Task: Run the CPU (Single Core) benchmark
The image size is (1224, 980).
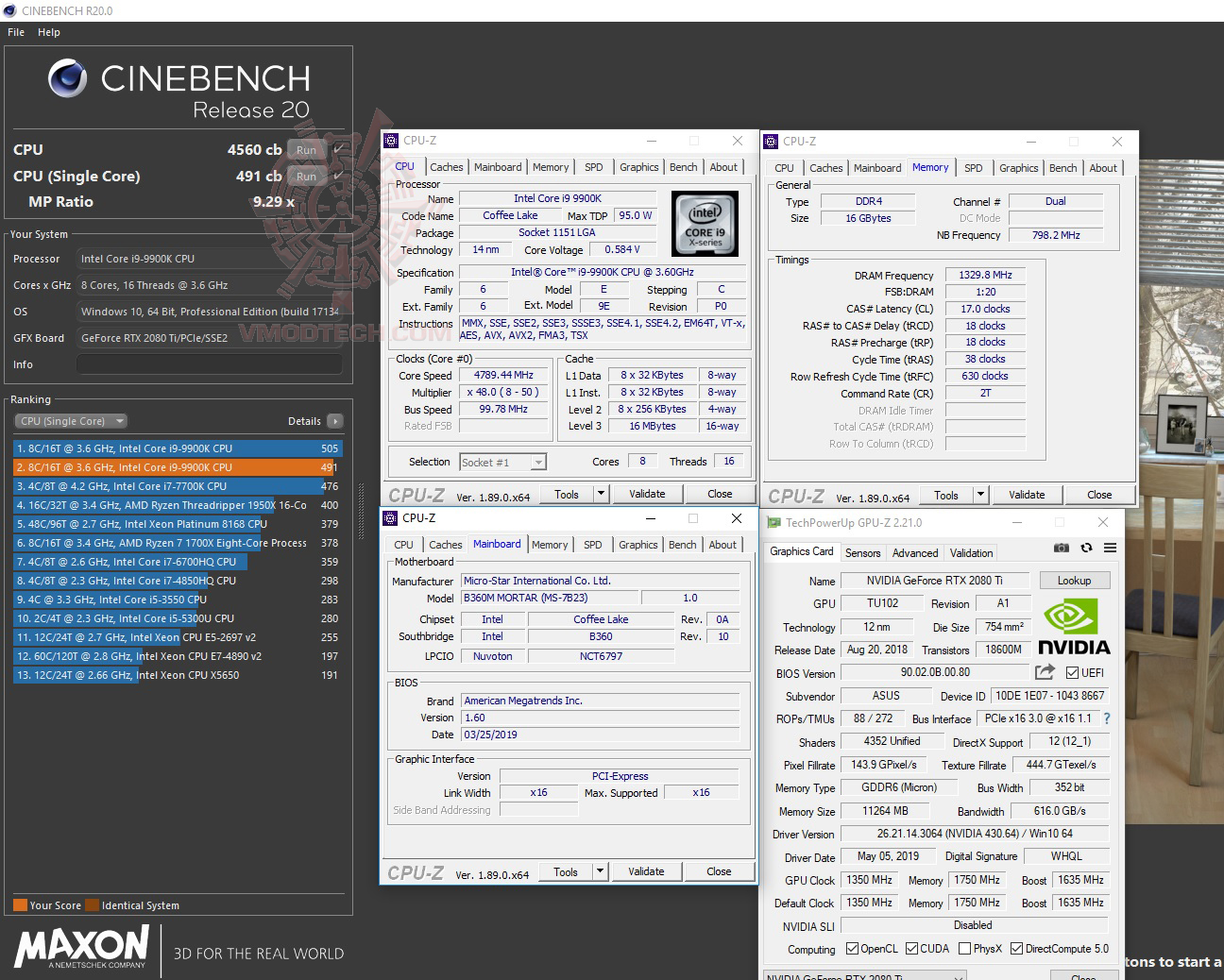Action: 306,176
